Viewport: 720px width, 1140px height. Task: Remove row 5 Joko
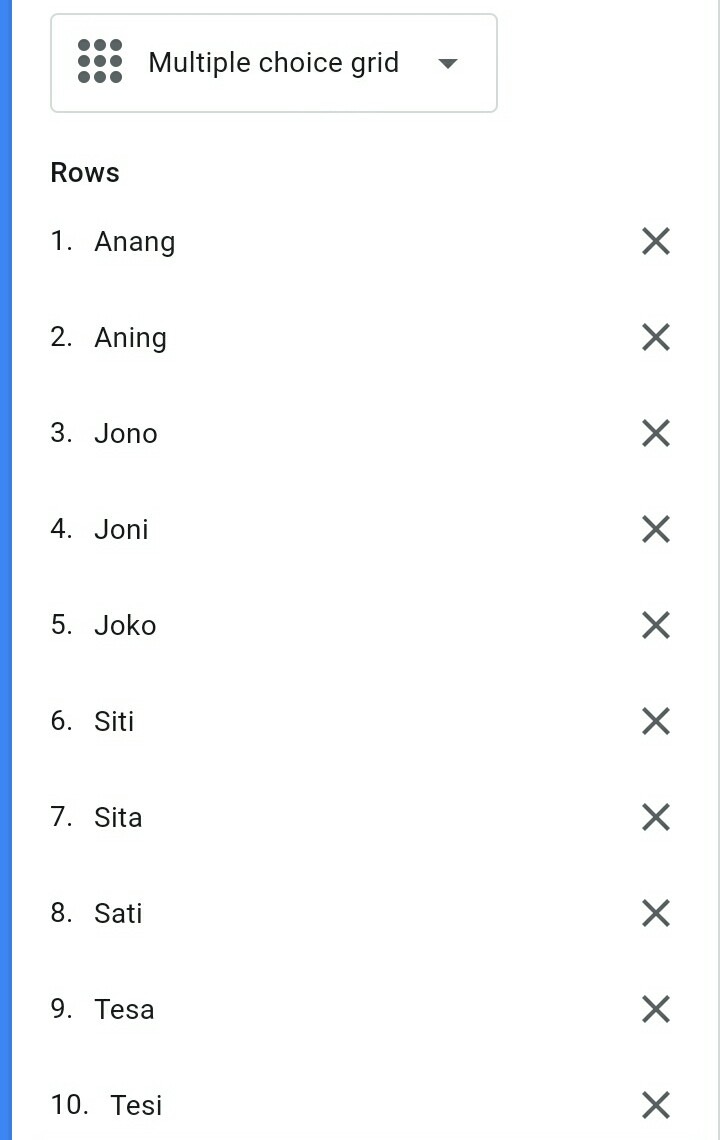(x=655, y=625)
